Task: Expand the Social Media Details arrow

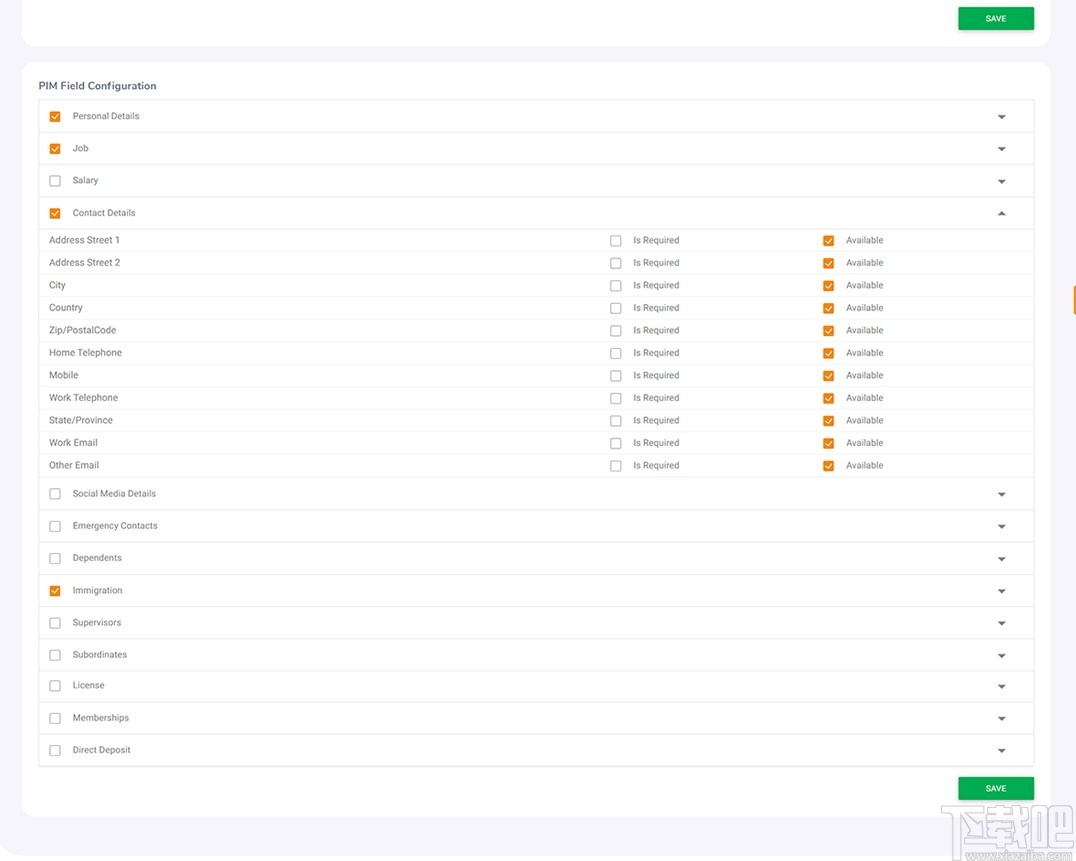Action: [x=1001, y=495]
